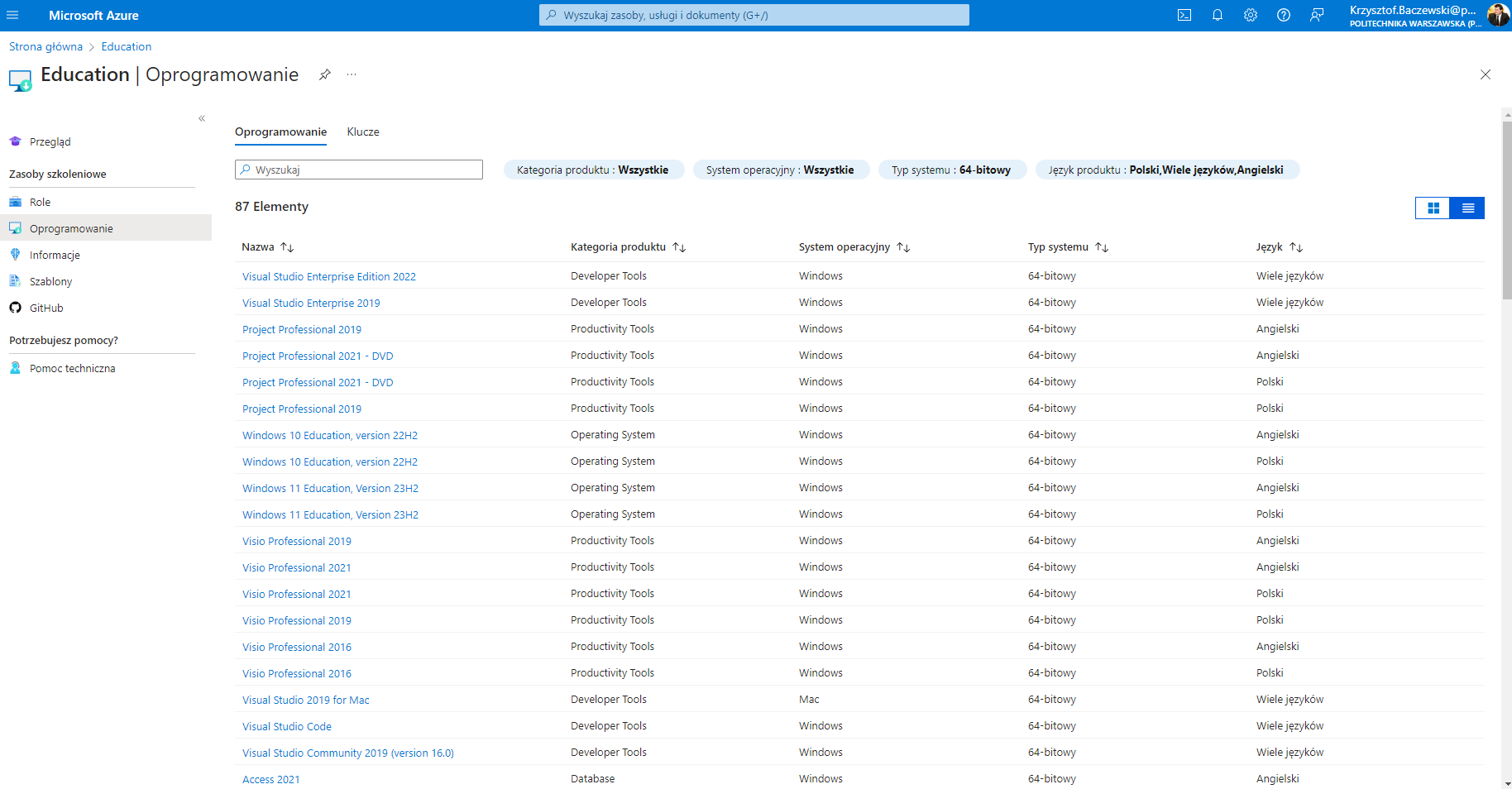1512x789 pixels.
Task: Sort by Język column arrows
Action: 1296,247
